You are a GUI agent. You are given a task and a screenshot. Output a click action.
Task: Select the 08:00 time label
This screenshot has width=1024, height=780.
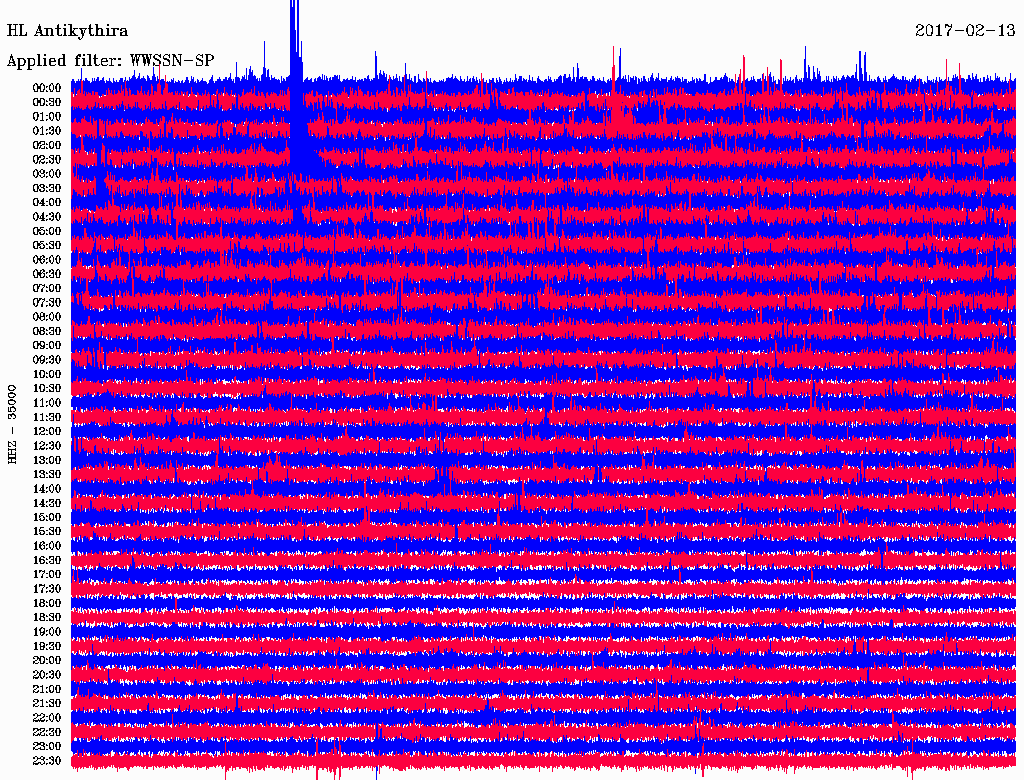47,317
